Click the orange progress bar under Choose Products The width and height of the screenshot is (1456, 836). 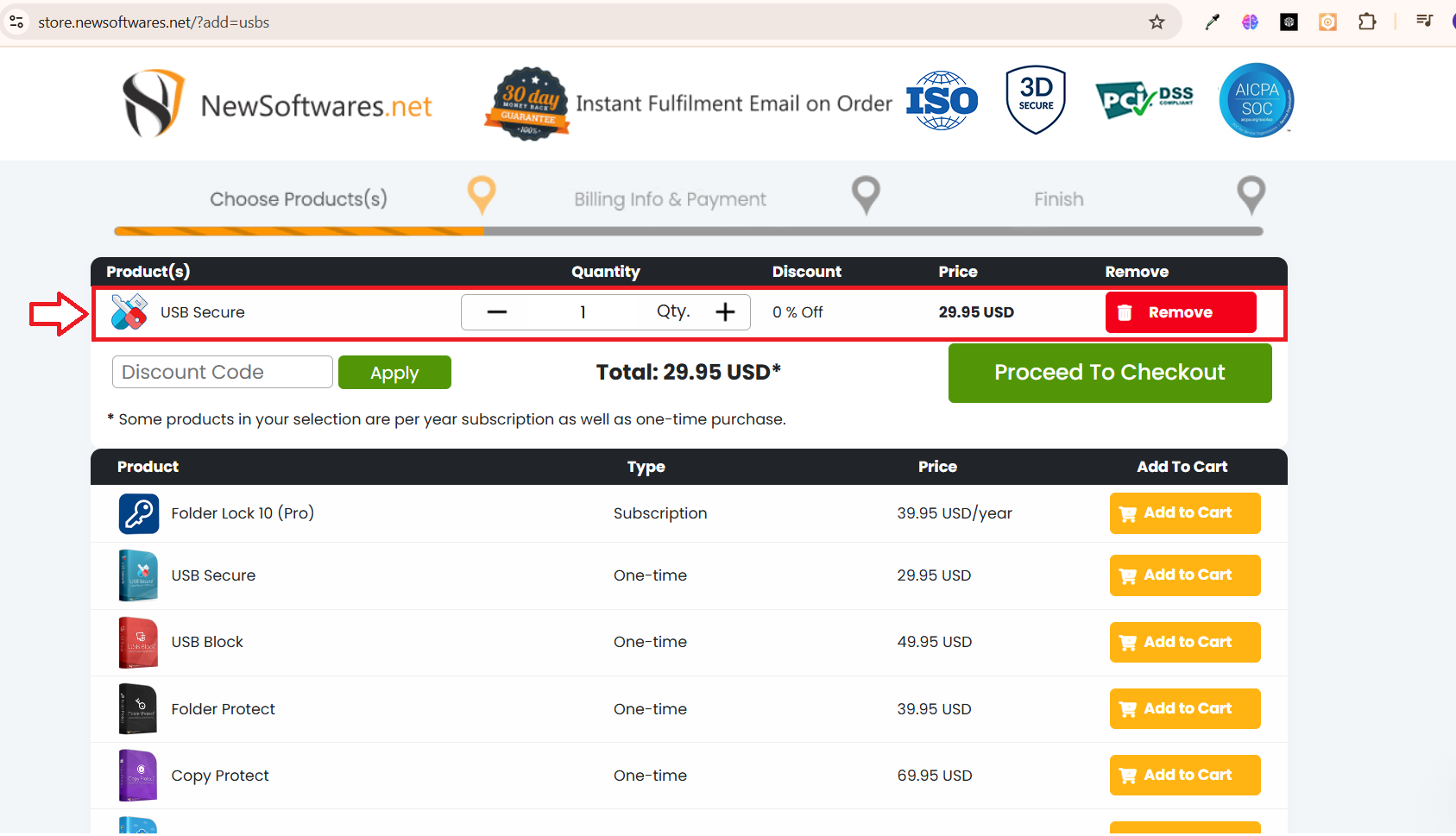pos(298,231)
